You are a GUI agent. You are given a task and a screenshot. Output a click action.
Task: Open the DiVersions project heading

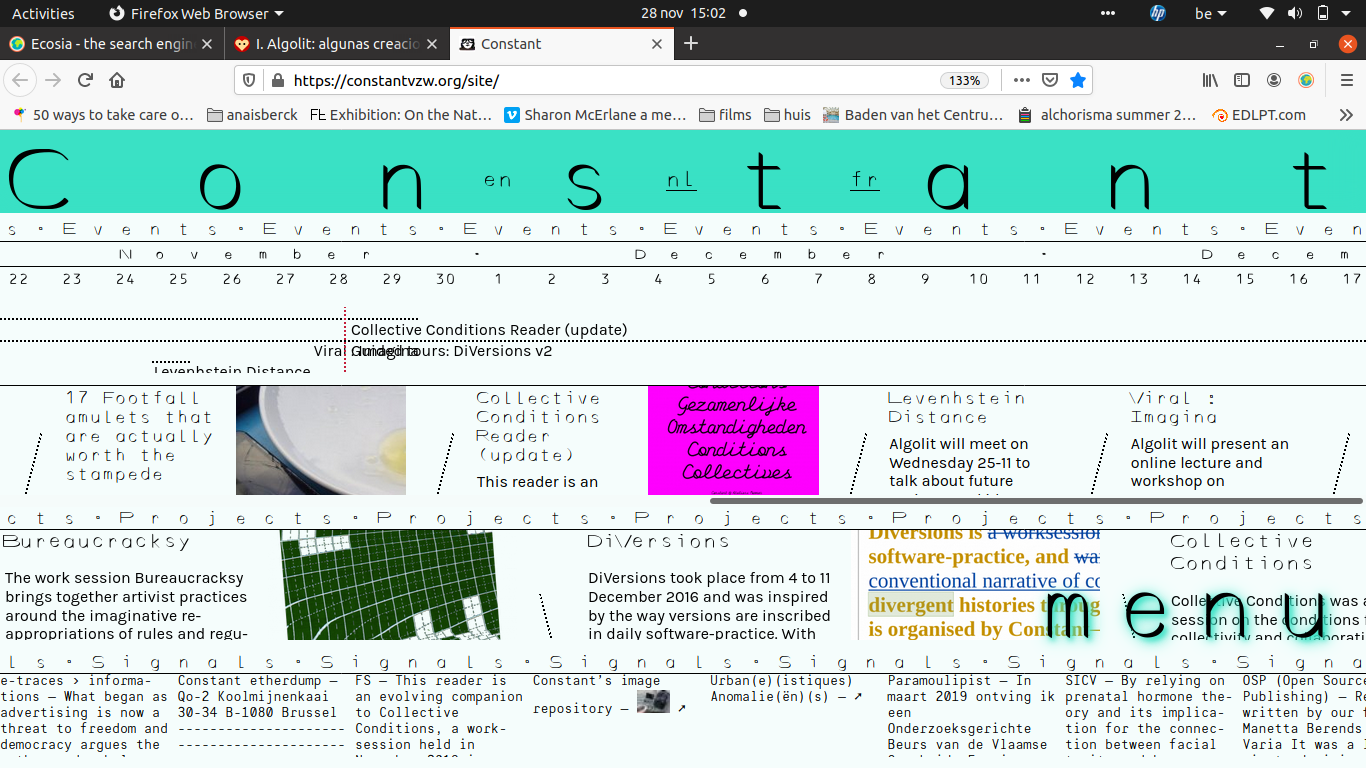coord(658,542)
